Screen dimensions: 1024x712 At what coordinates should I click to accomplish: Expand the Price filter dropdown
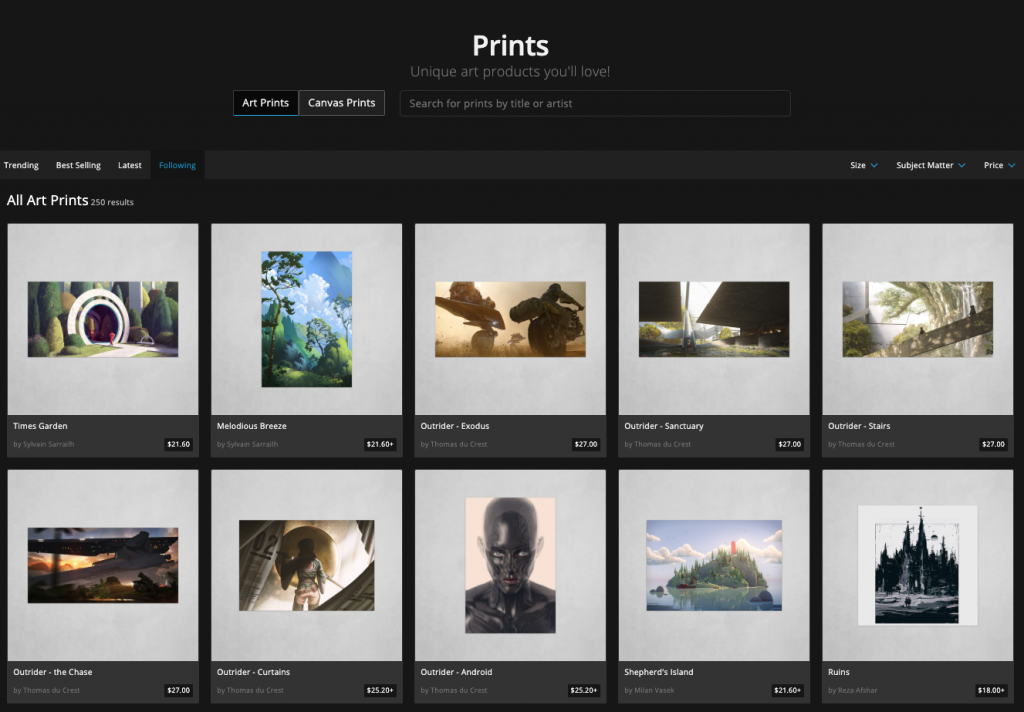(x=998, y=165)
